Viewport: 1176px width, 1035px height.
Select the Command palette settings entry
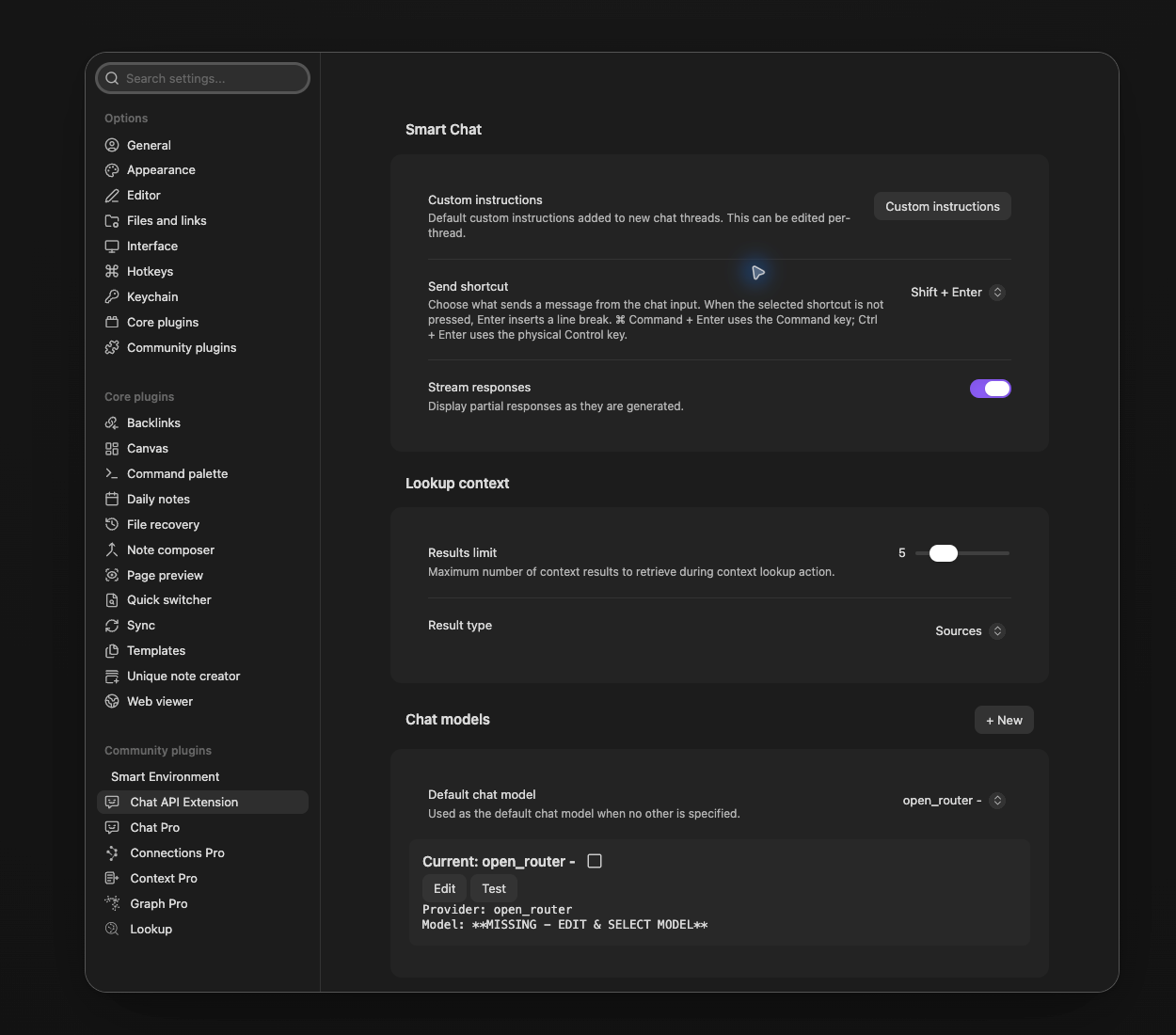click(x=202, y=474)
